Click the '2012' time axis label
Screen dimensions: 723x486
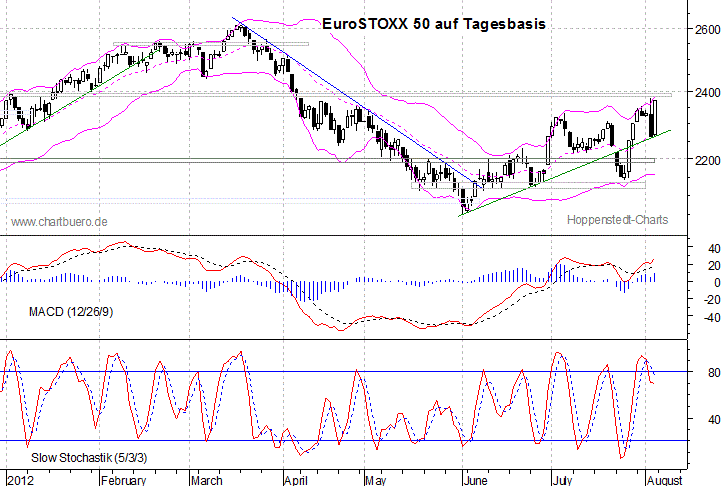pyautogui.click(x=20, y=480)
